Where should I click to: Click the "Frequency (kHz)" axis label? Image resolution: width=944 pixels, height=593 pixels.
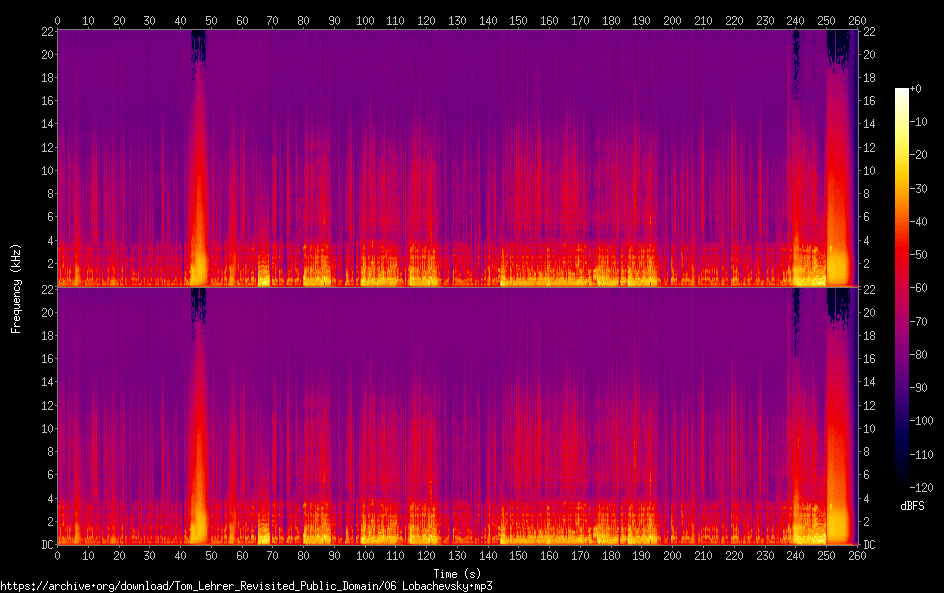click(x=16, y=287)
